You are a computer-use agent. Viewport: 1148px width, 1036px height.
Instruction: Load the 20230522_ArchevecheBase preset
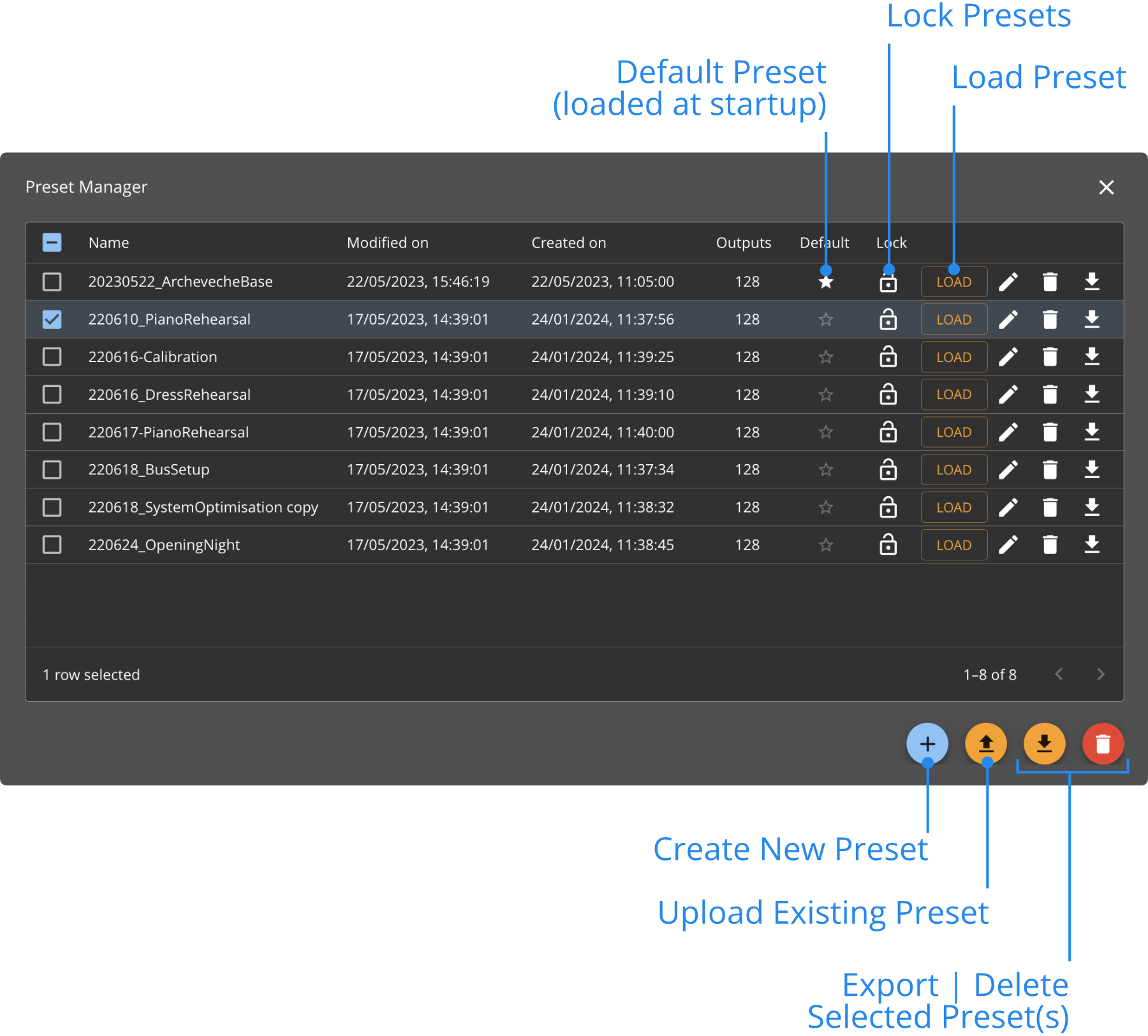coord(953,281)
